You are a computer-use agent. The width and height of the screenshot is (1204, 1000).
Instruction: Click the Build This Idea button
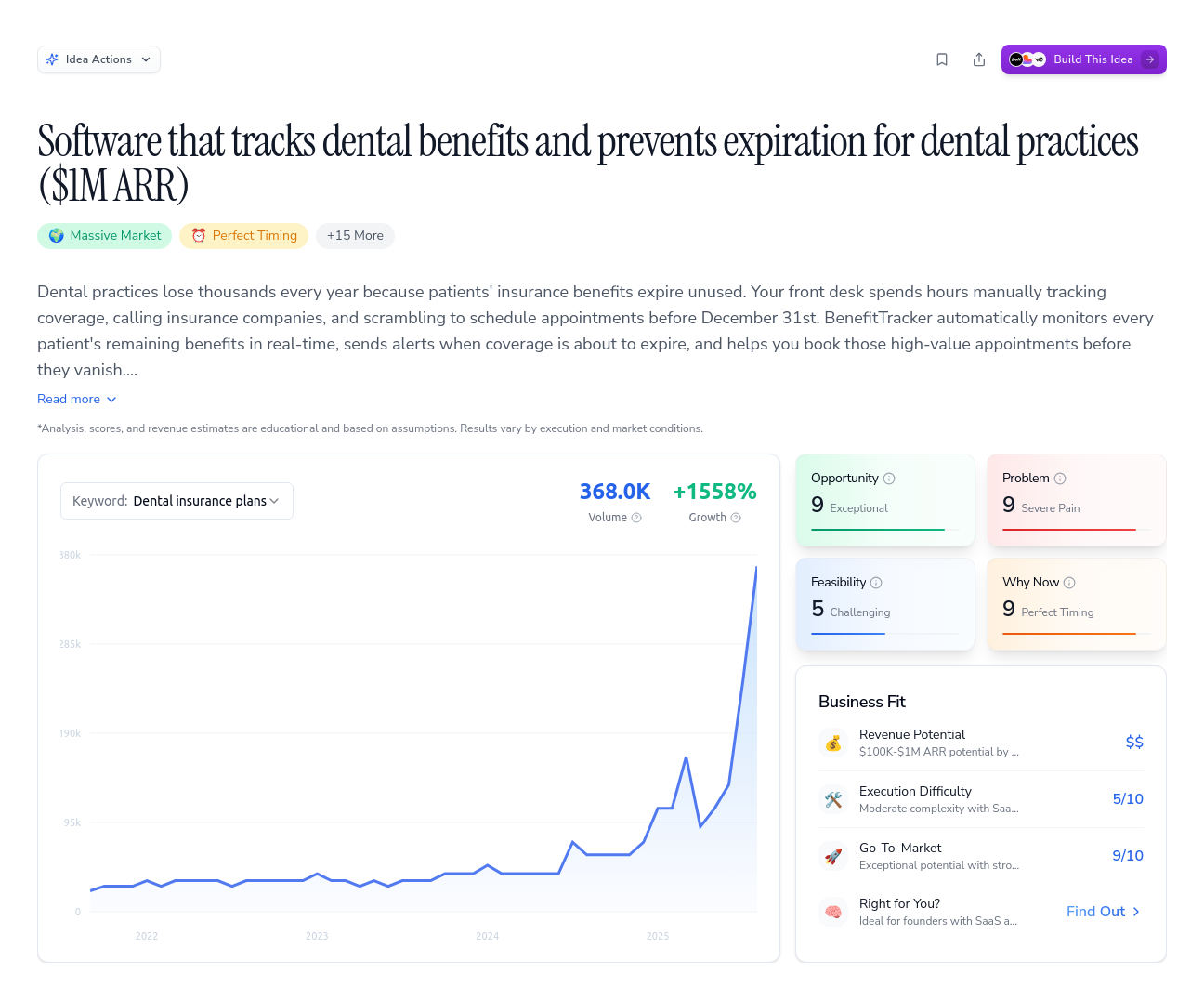[1083, 59]
